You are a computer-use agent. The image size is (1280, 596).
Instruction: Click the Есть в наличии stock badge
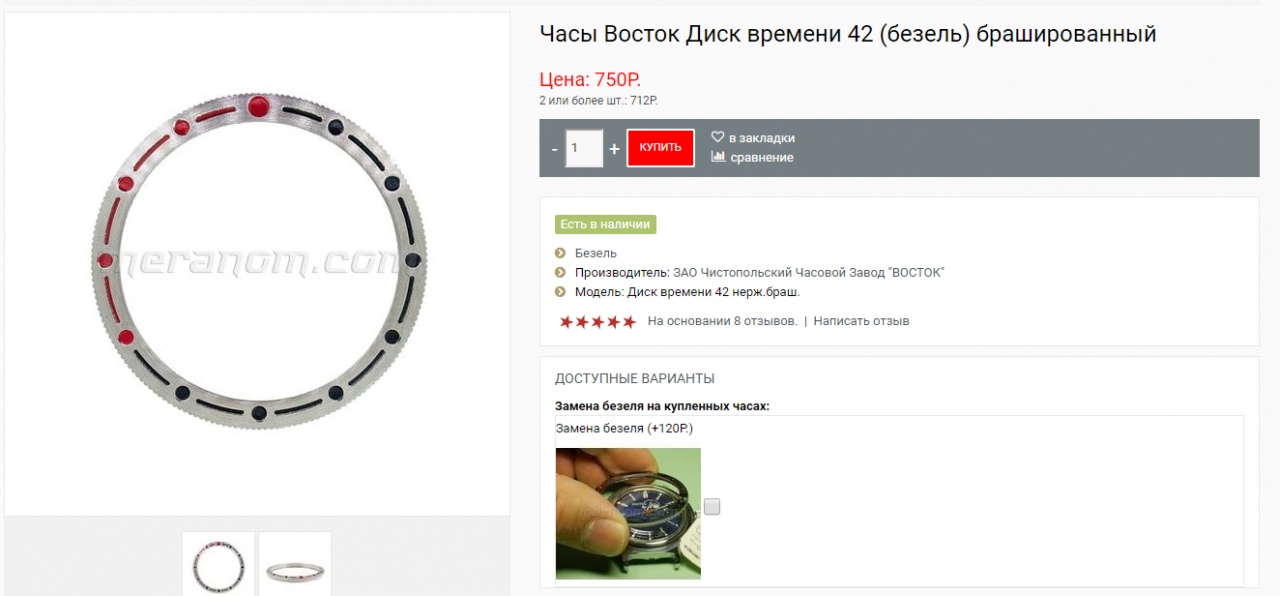pyautogui.click(x=605, y=224)
